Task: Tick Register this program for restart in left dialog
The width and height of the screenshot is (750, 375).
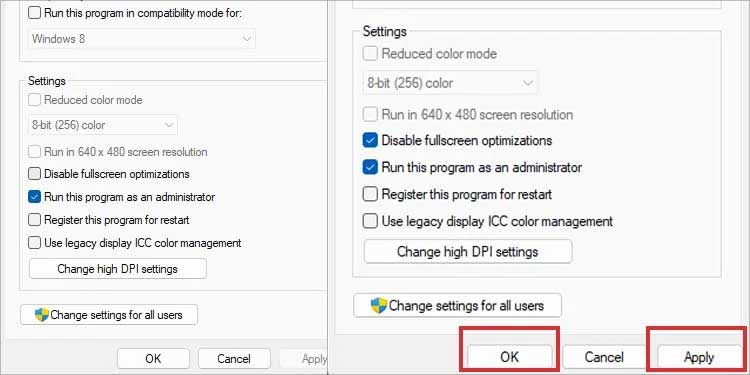Action: click(34, 220)
